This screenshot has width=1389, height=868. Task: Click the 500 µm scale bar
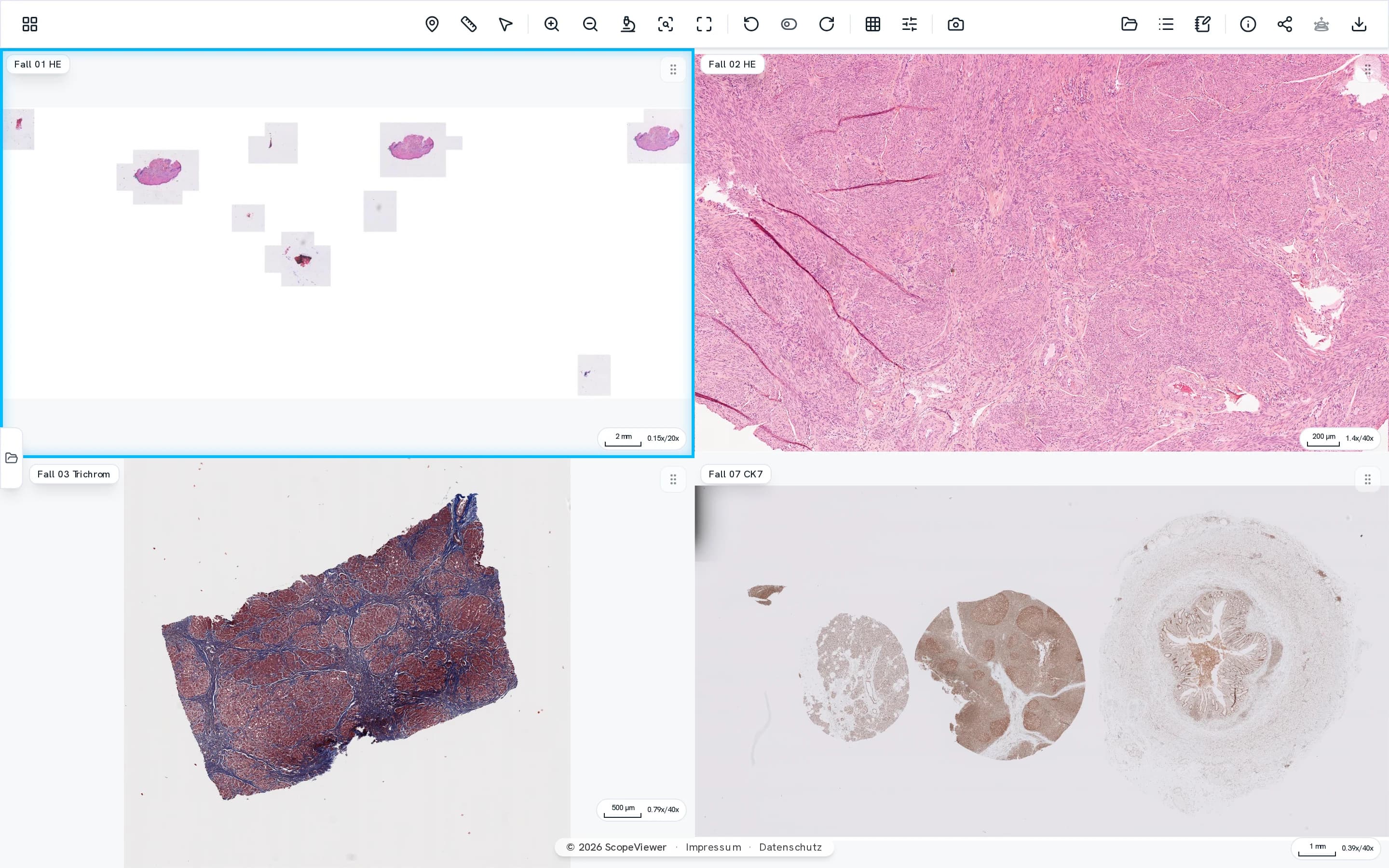(623, 811)
